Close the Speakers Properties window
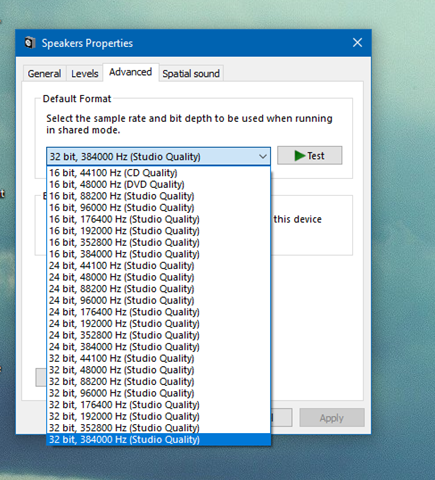The image size is (435, 480). click(x=357, y=43)
